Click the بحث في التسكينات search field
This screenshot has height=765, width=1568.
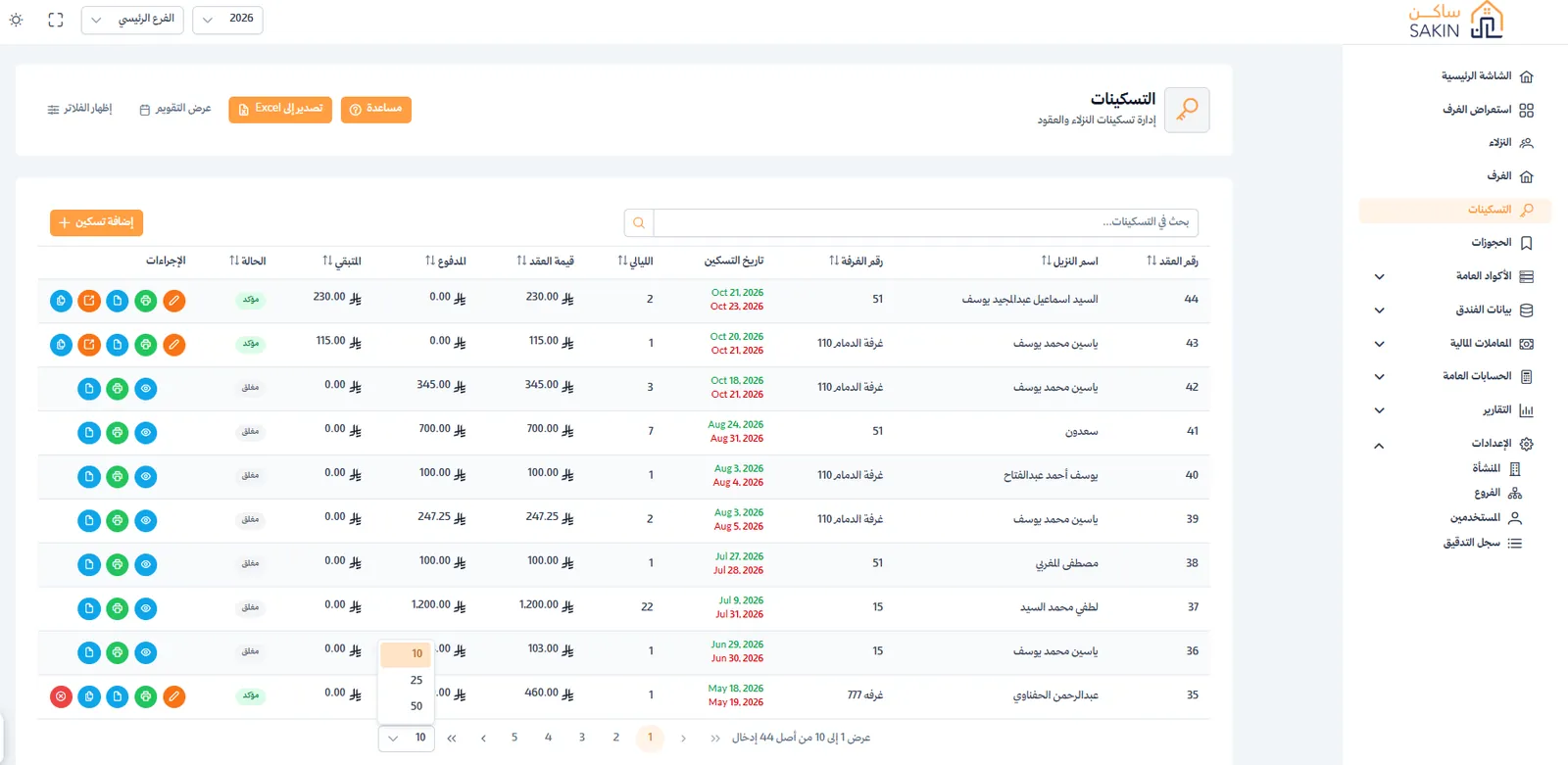coord(926,222)
